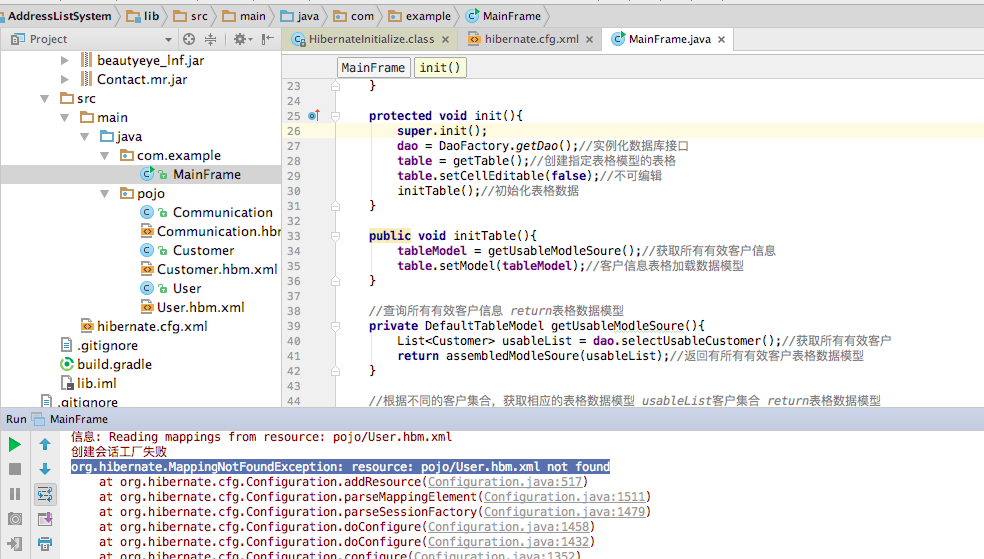Collapse the src folder
This screenshot has height=559, width=984.
[45, 98]
